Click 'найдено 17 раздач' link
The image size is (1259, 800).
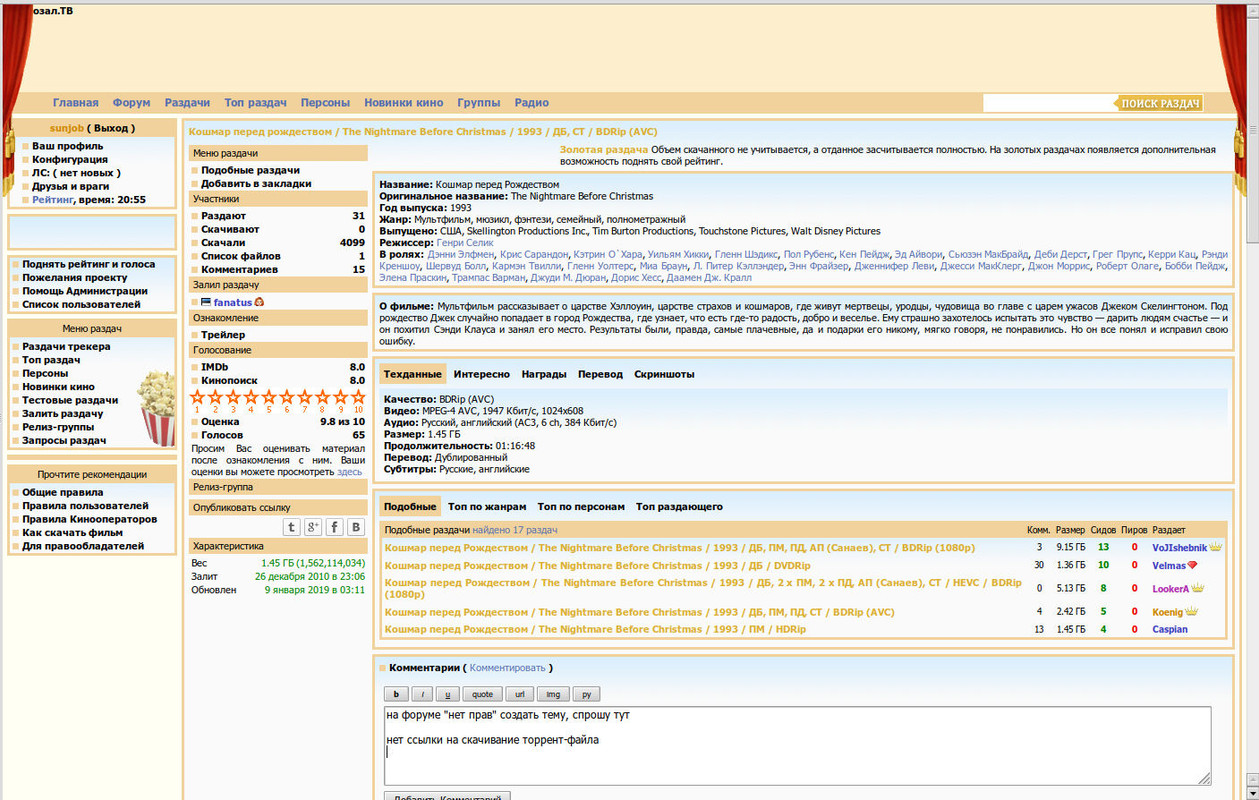(515, 530)
